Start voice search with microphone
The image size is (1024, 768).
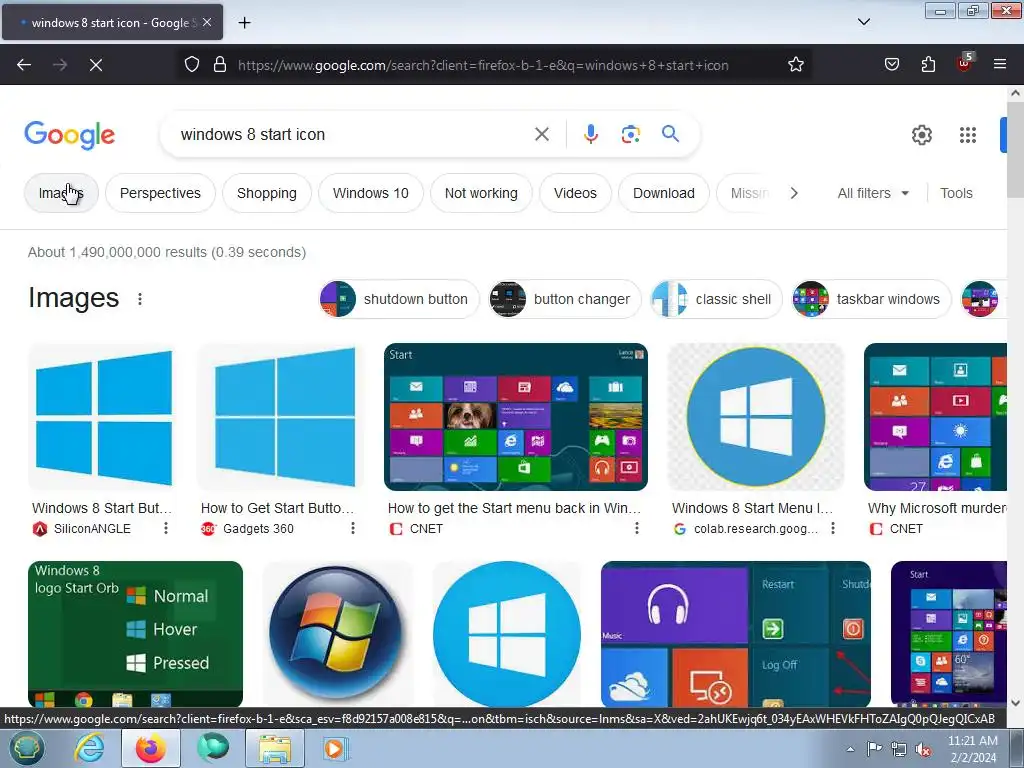pyautogui.click(x=590, y=135)
